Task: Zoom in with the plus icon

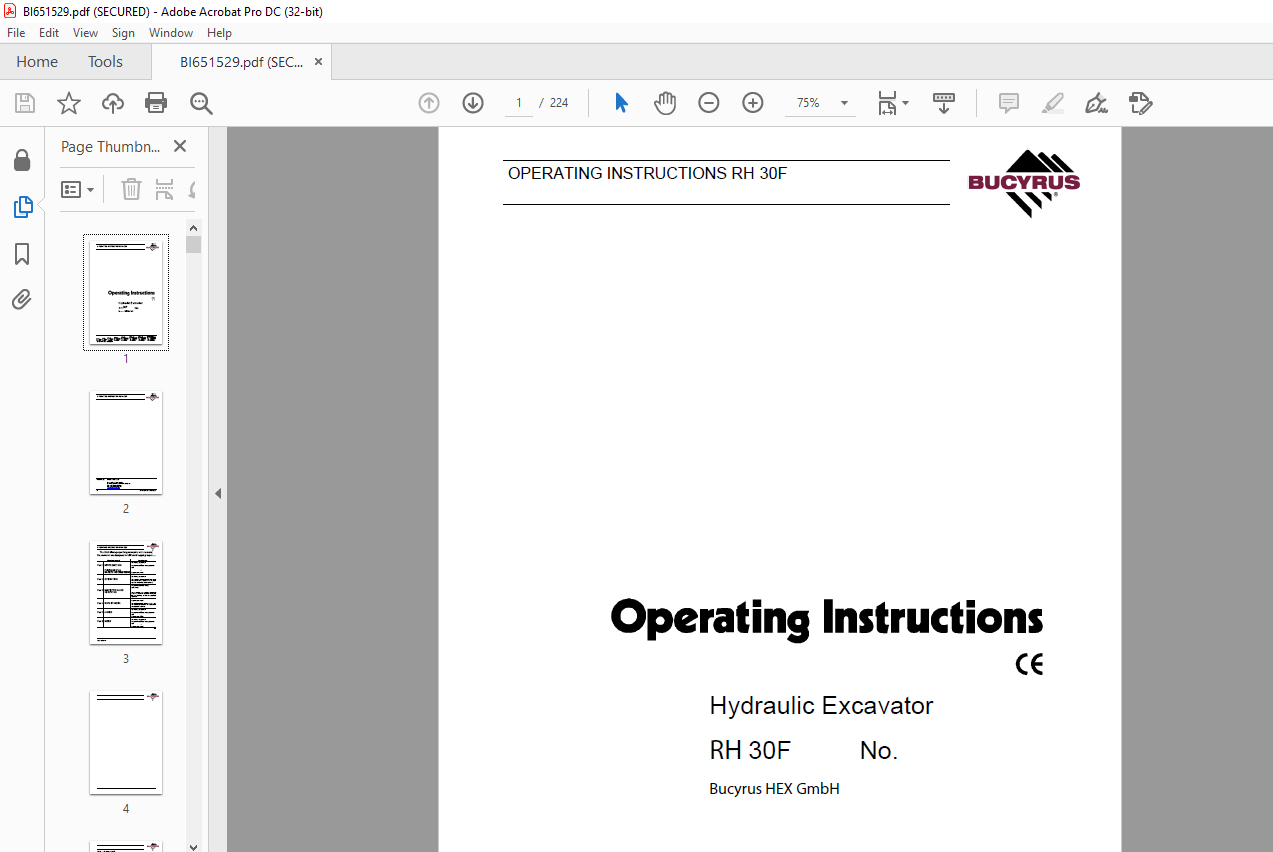Action: click(753, 103)
